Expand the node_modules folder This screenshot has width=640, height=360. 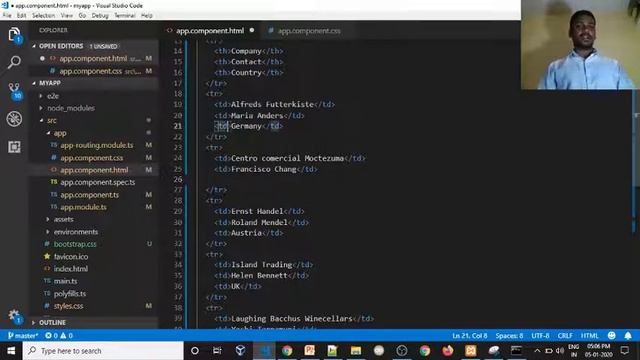[x=71, y=108]
